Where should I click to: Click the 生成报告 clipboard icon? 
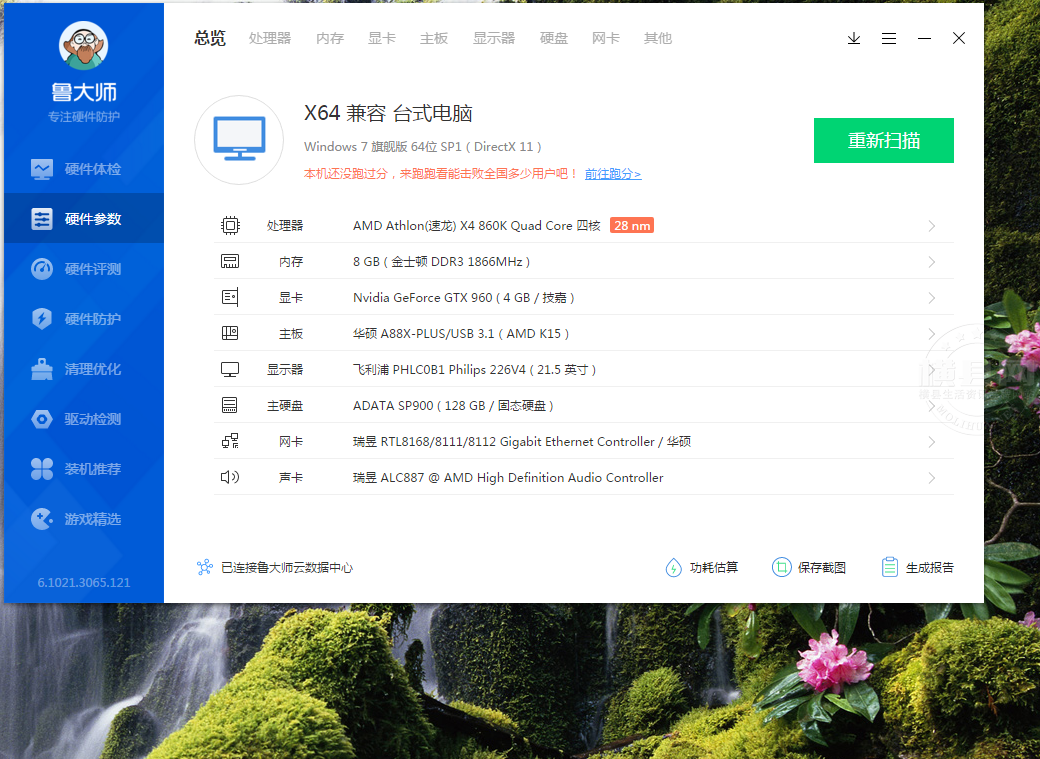pyautogui.click(x=889, y=567)
